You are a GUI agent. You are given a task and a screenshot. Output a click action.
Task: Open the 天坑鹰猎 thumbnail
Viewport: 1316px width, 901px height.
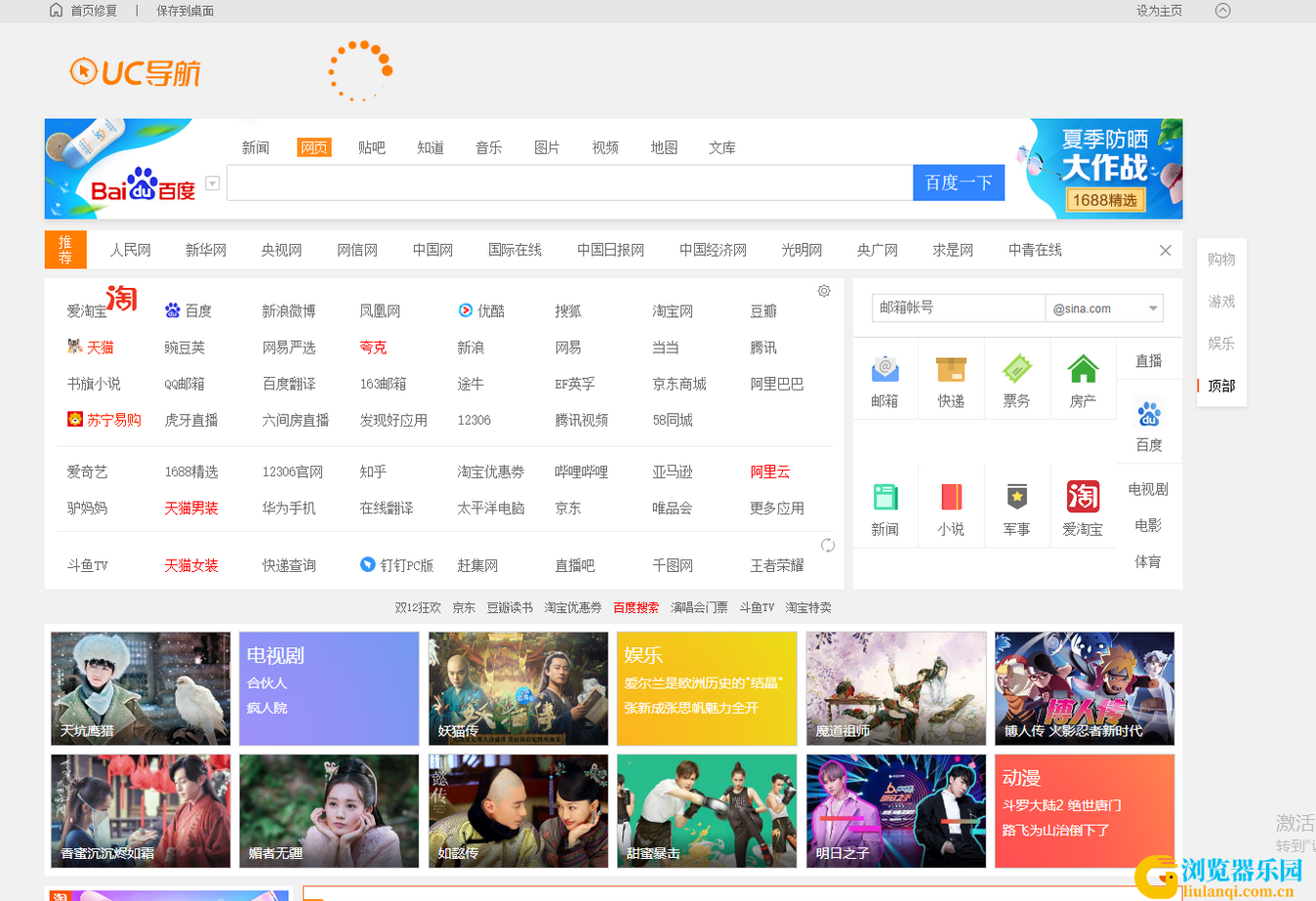(141, 688)
